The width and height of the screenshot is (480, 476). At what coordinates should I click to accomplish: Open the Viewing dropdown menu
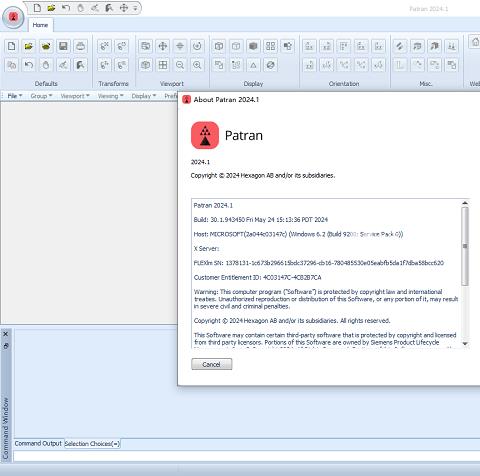click(x=110, y=96)
